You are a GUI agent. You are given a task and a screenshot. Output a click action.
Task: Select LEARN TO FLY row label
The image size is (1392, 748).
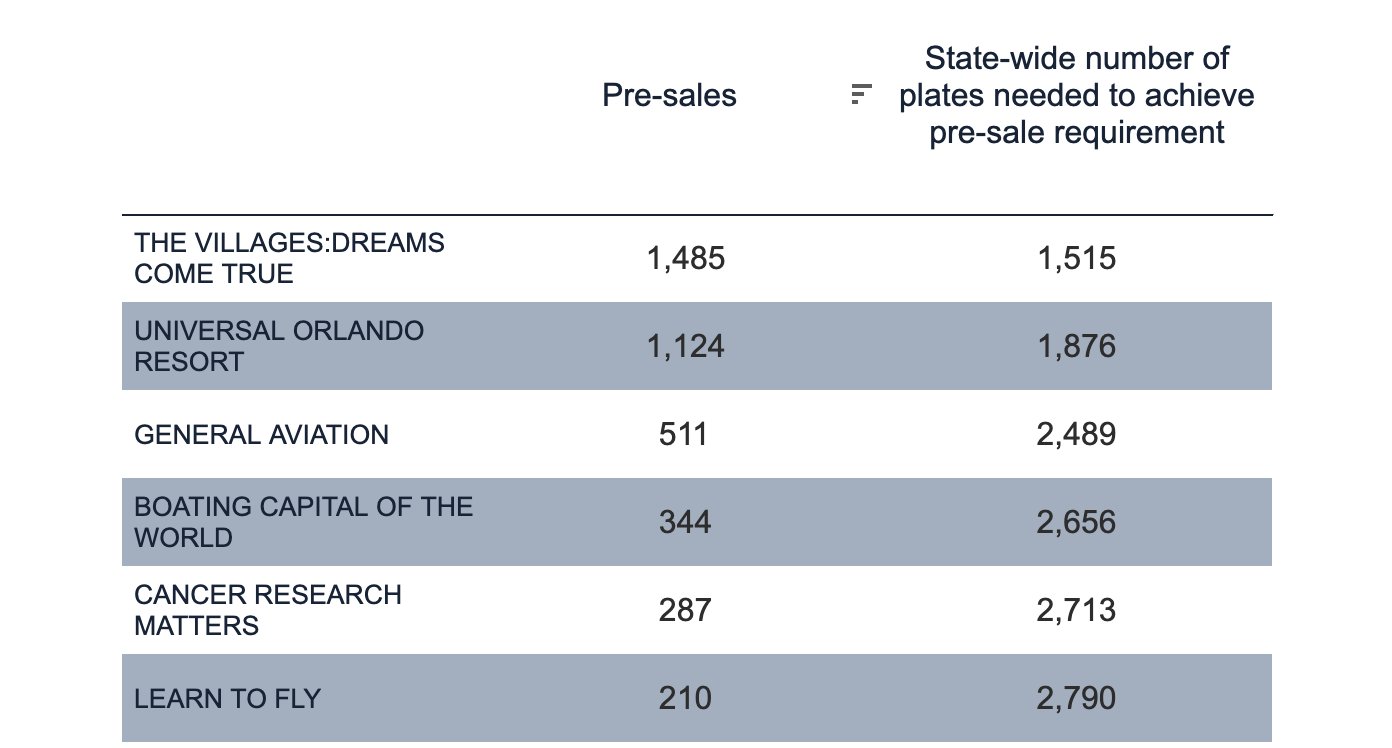click(227, 698)
